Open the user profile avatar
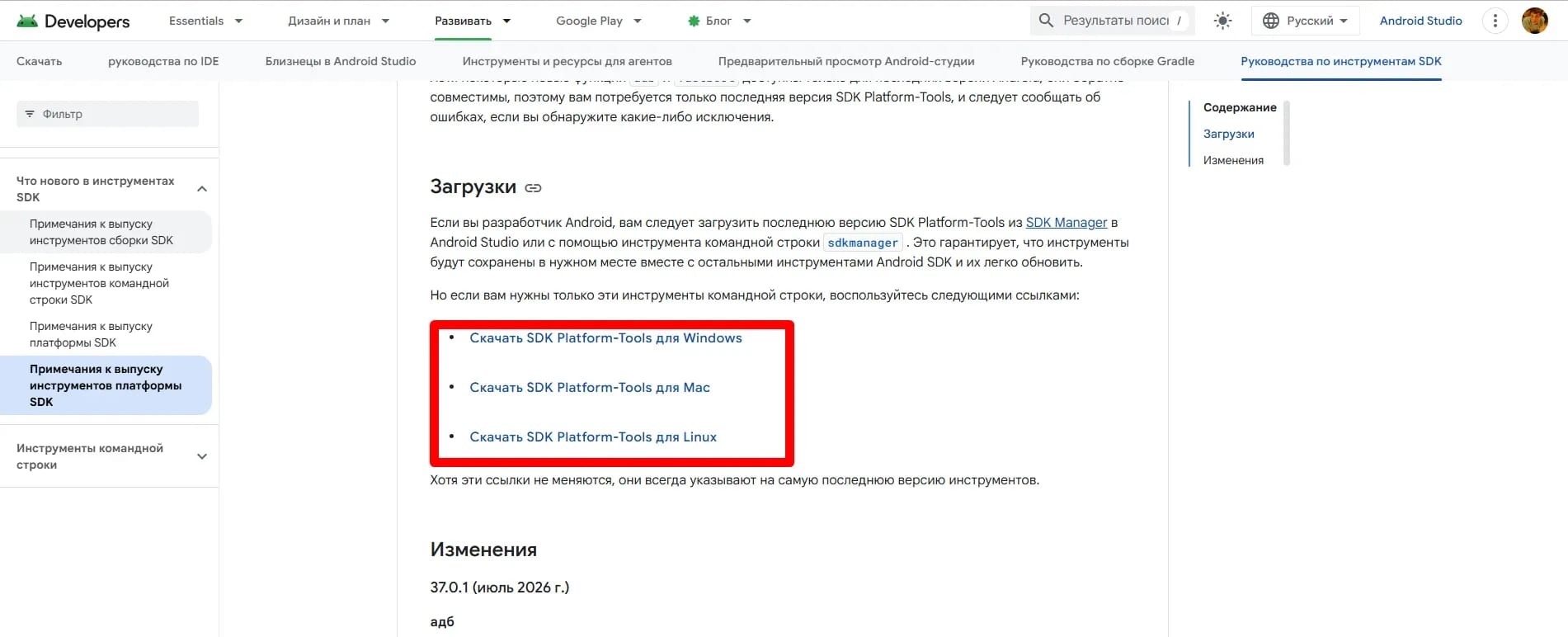The image size is (1568, 637). (1534, 21)
